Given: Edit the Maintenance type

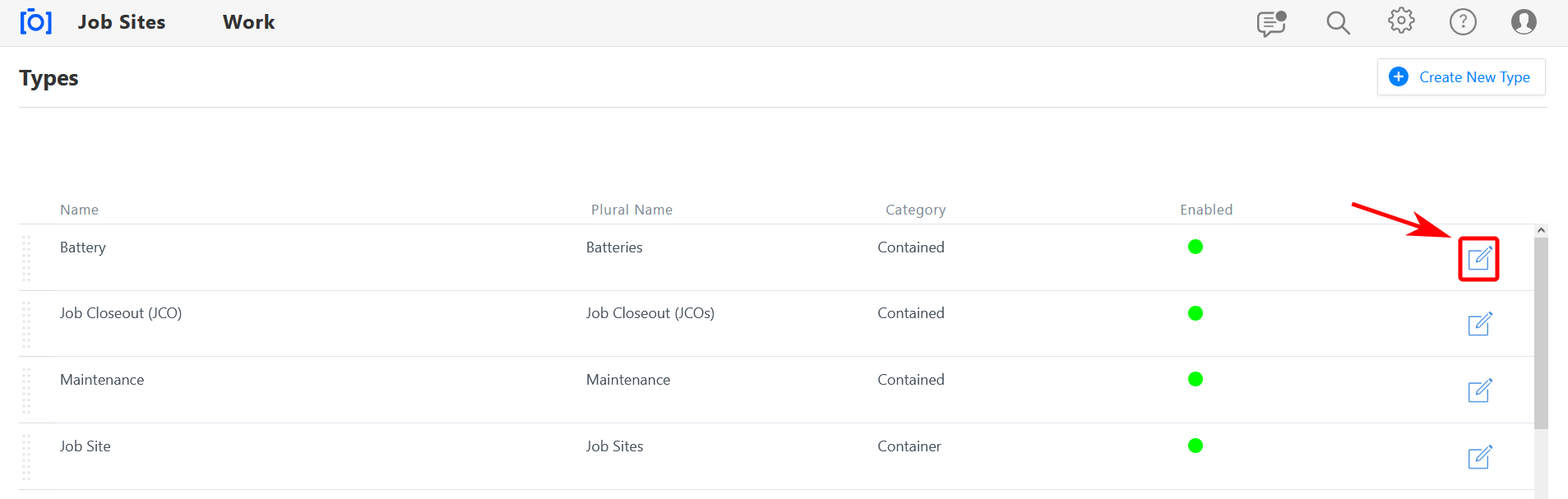Looking at the screenshot, I should pos(1479,390).
